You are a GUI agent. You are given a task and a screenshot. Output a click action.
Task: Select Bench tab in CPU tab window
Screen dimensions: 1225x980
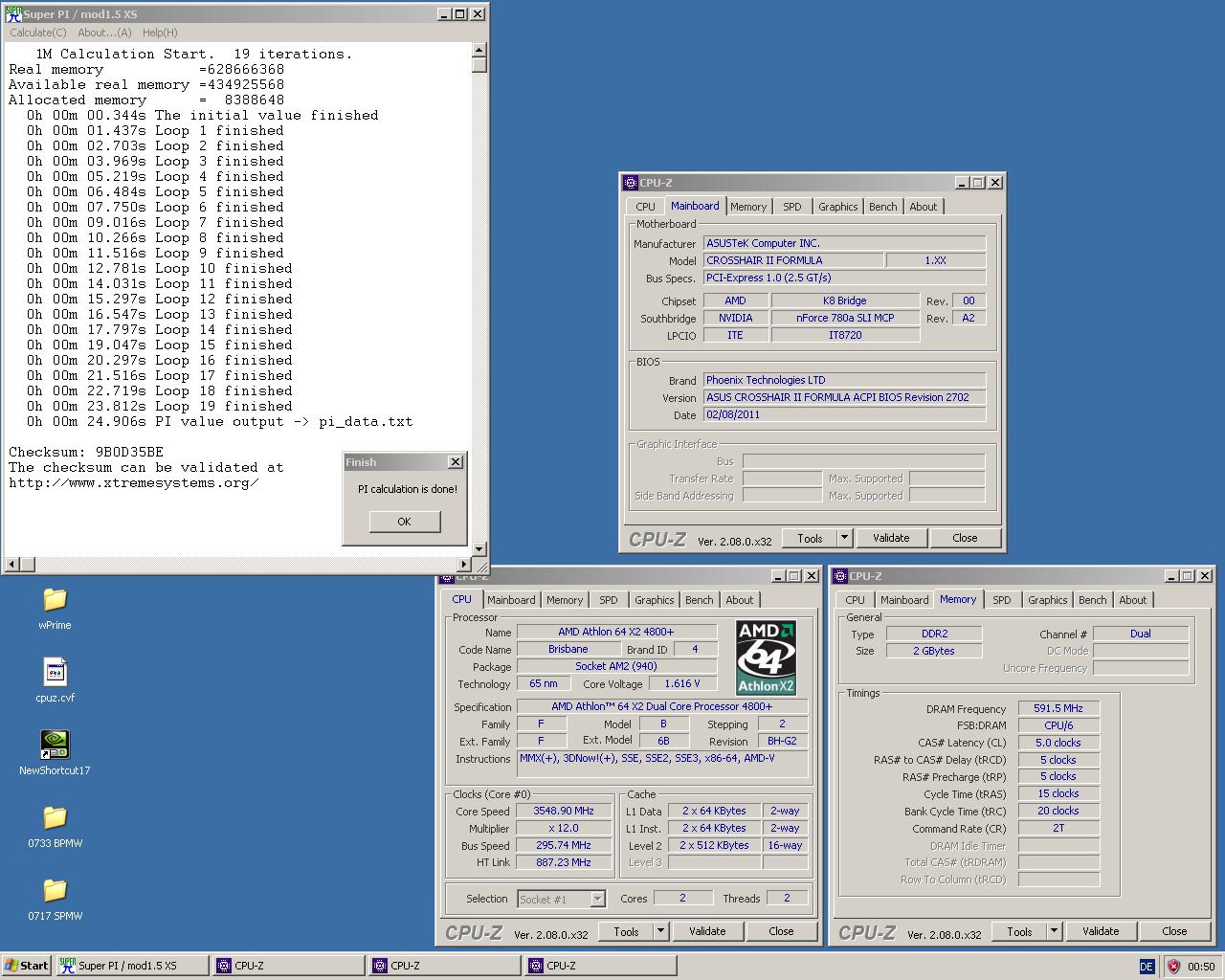click(700, 600)
